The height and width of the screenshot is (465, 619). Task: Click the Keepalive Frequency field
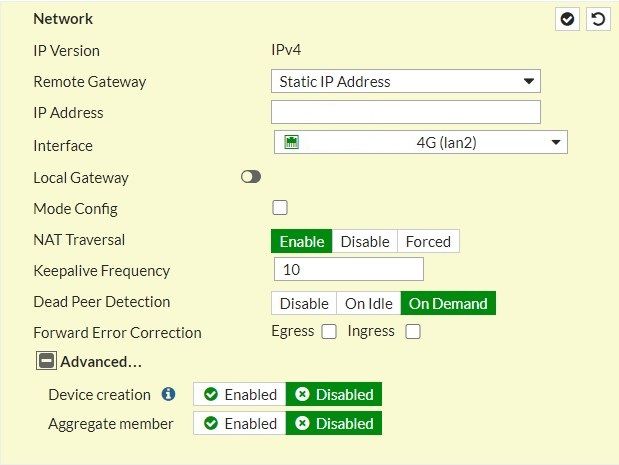pyautogui.click(x=348, y=270)
